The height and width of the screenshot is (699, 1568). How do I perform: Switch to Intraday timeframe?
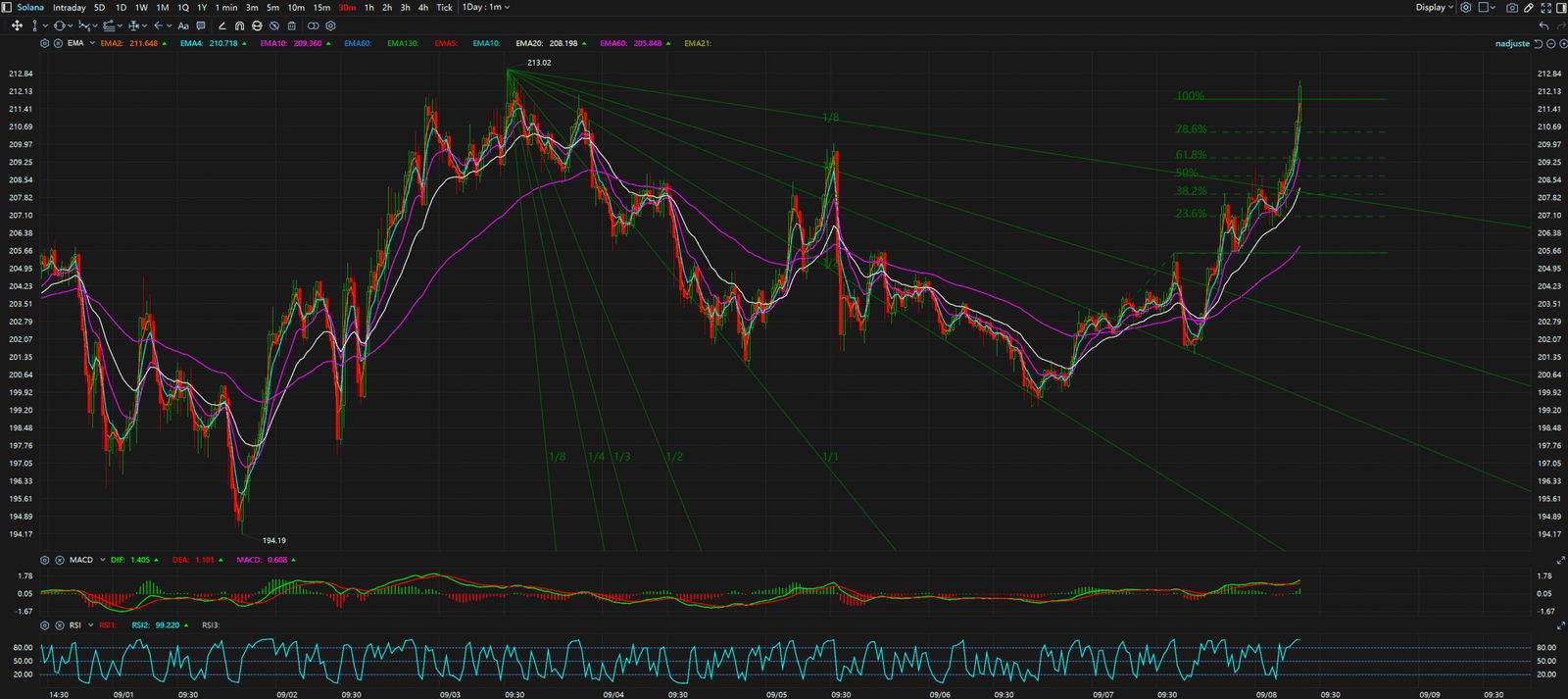69,7
